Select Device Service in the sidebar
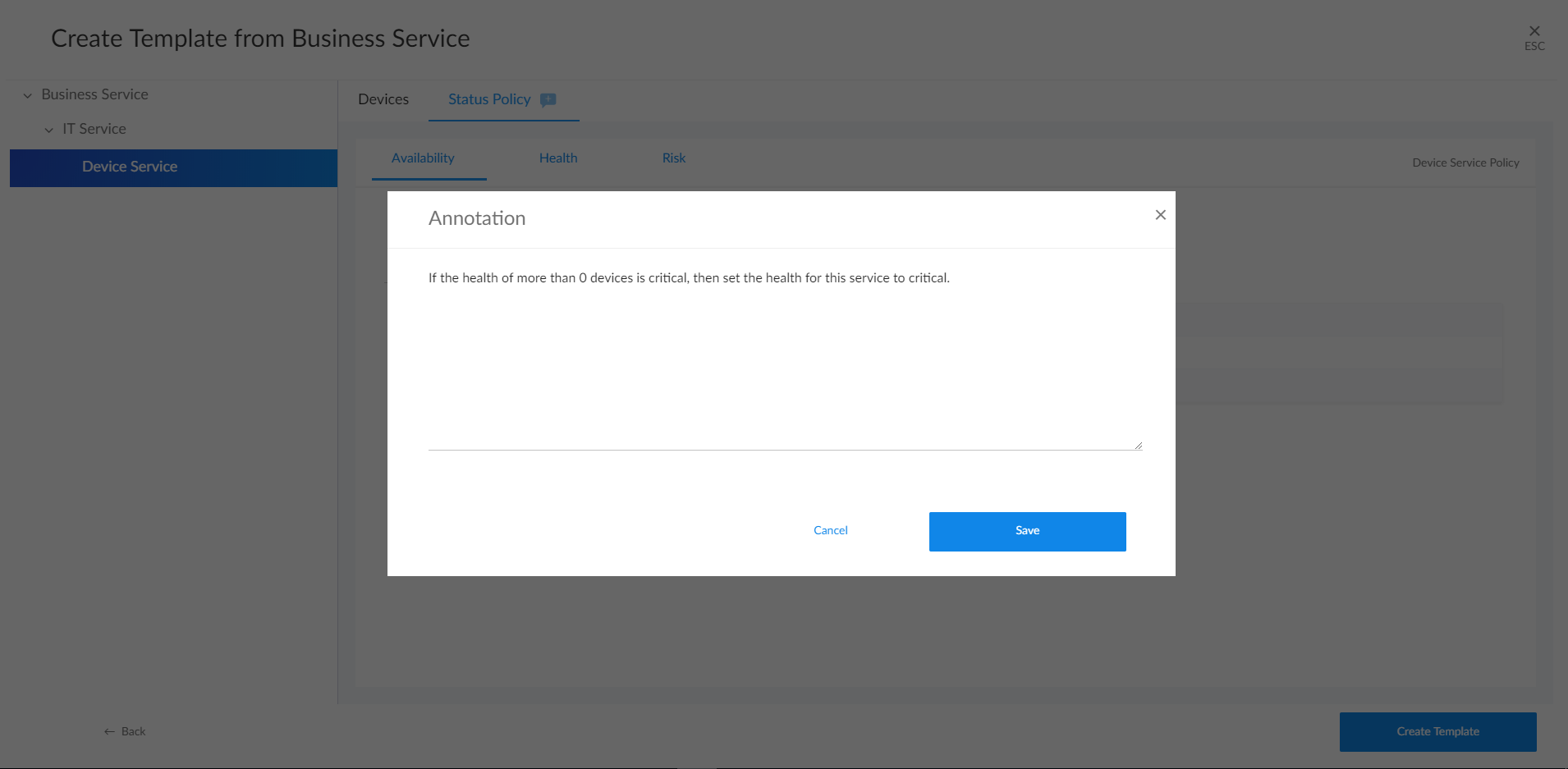The height and width of the screenshot is (769, 1568). 130,167
